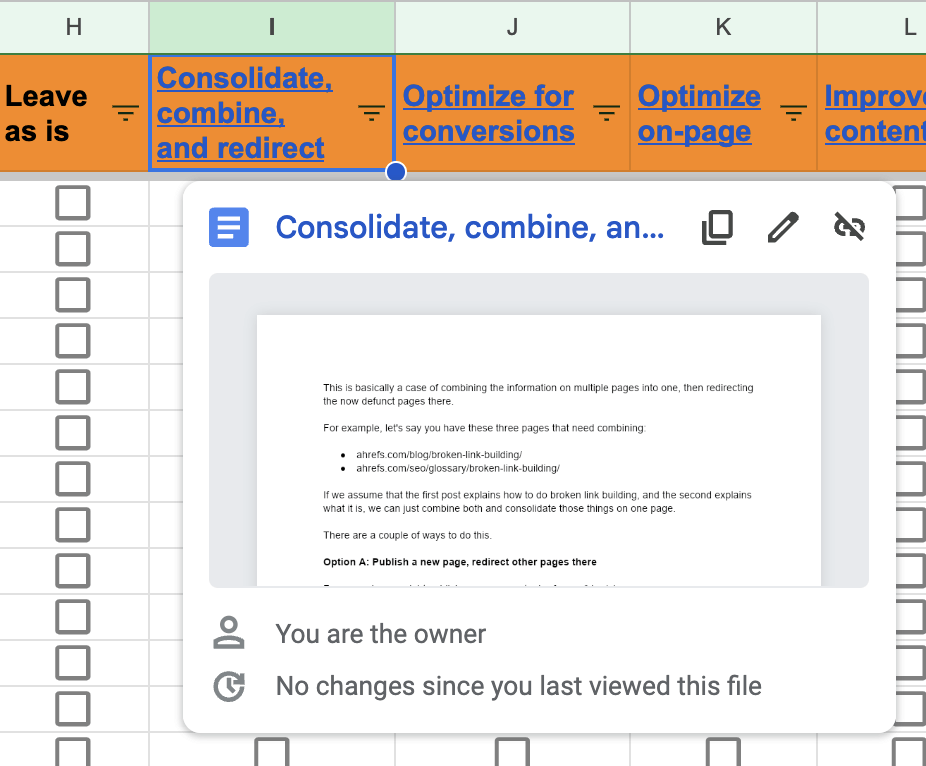
Task: Click the owner person icon in the card
Action: pyautogui.click(x=230, y=632)
